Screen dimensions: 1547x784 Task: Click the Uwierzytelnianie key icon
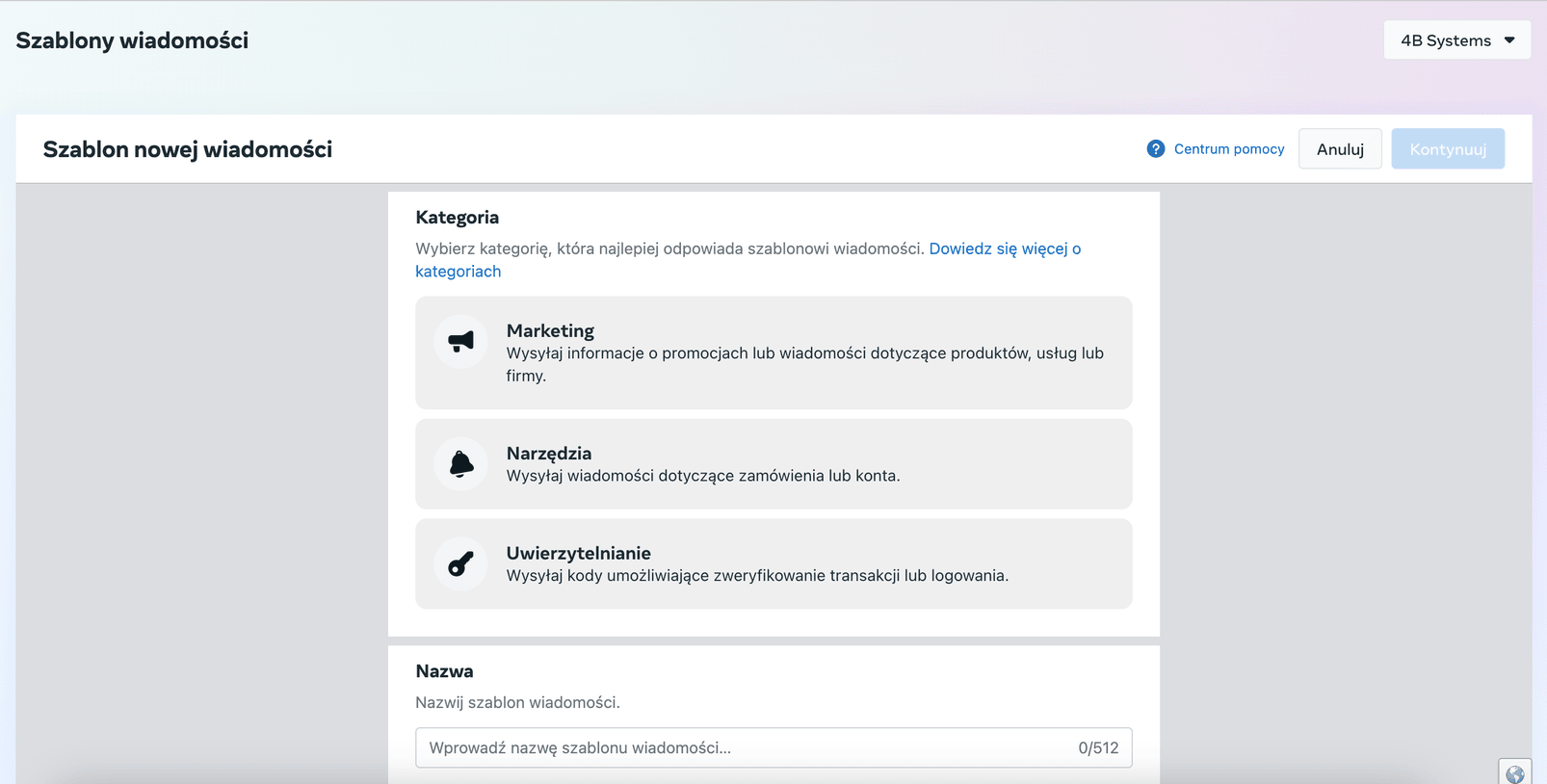(x=461, y=563)
